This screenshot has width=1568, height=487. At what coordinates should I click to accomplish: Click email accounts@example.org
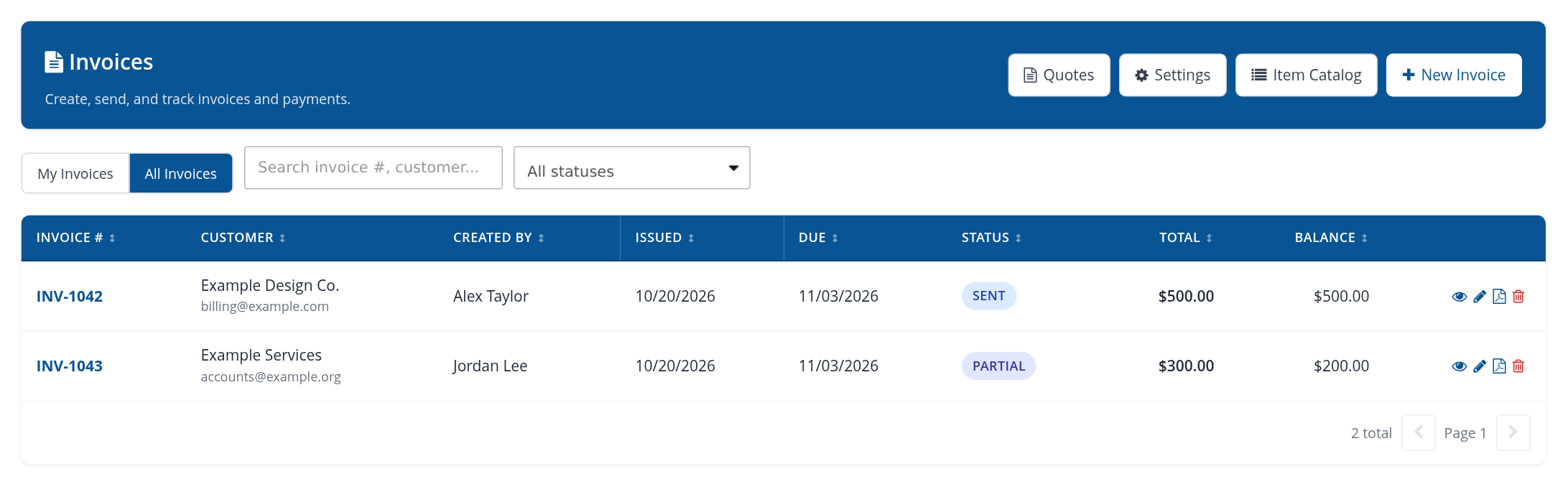(271, 376)
